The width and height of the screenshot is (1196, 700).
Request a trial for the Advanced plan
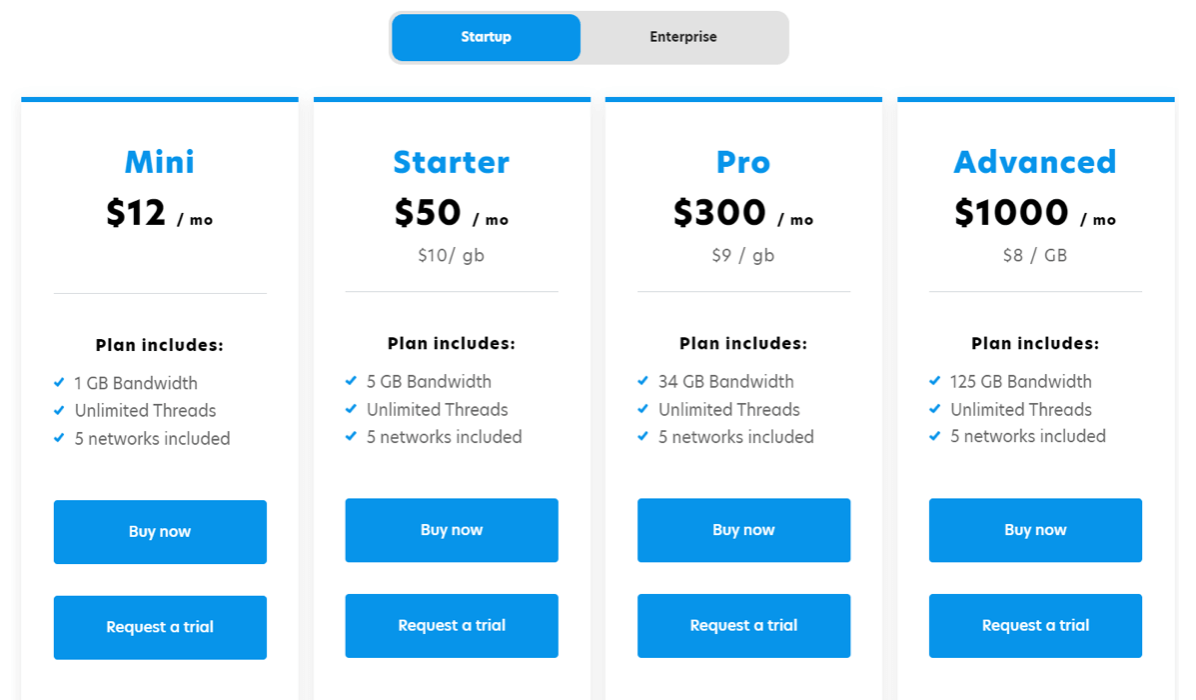1035,626
